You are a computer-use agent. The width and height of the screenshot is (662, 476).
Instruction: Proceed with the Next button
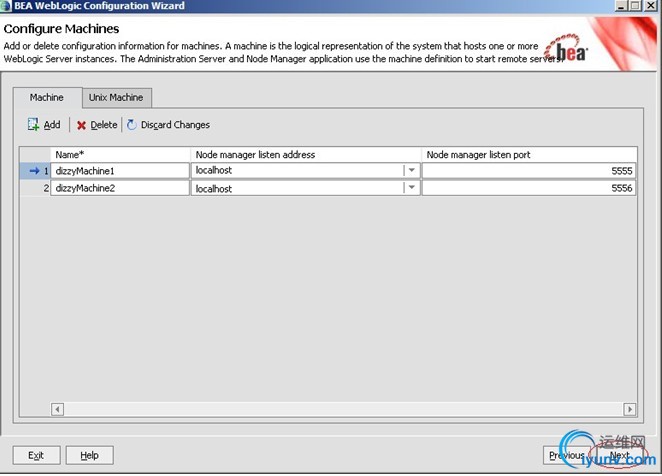619,455
